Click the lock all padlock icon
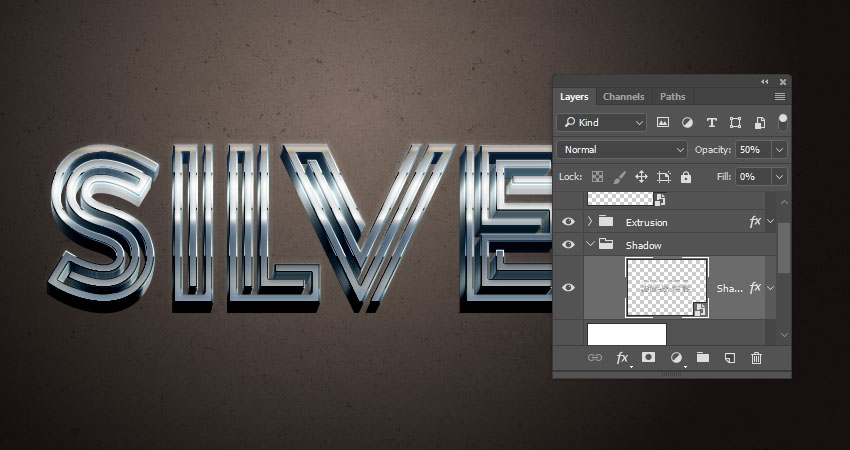The image size is (850, 450). 686,176
